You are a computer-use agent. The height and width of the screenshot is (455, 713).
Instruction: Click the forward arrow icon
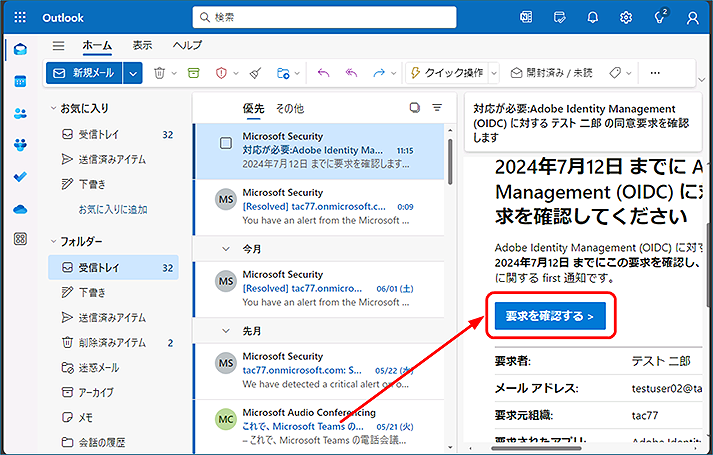(379, 73)
